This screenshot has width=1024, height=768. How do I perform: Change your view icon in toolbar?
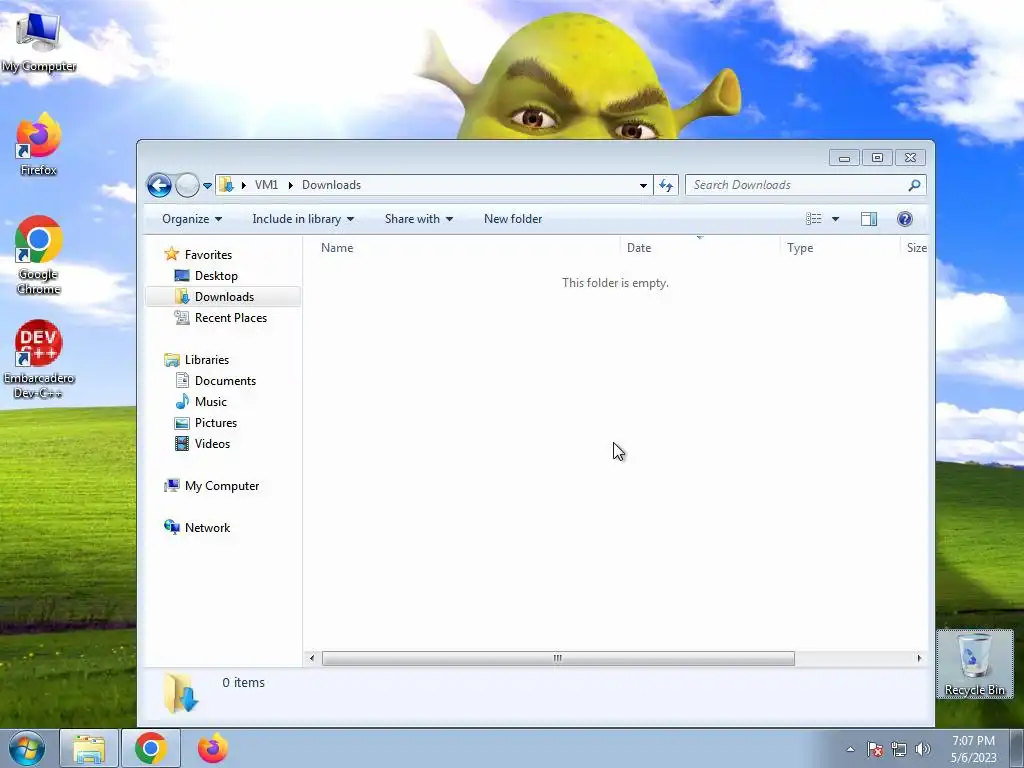pyautogui.click(x=814, y=219)
